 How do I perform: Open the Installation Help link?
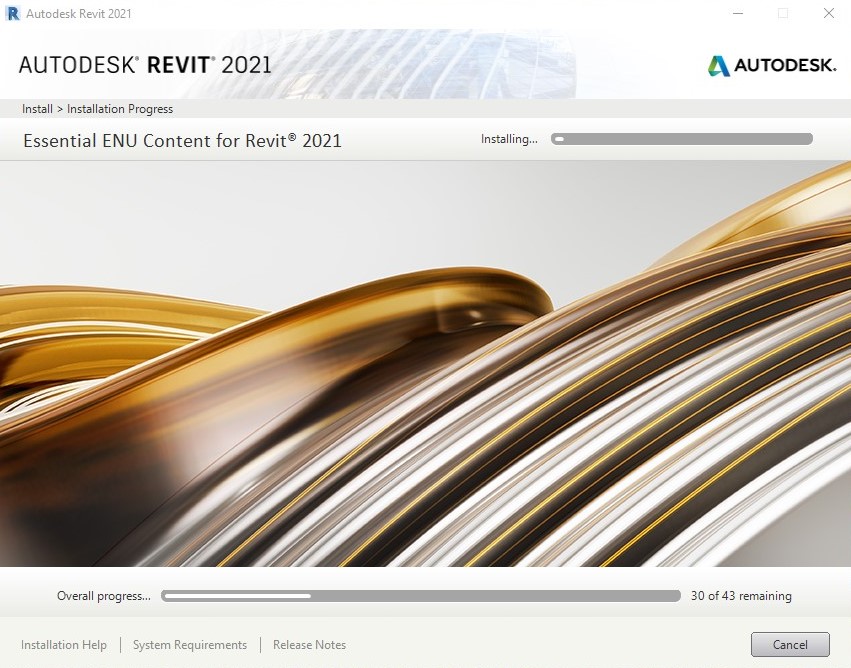click(64, 645)
